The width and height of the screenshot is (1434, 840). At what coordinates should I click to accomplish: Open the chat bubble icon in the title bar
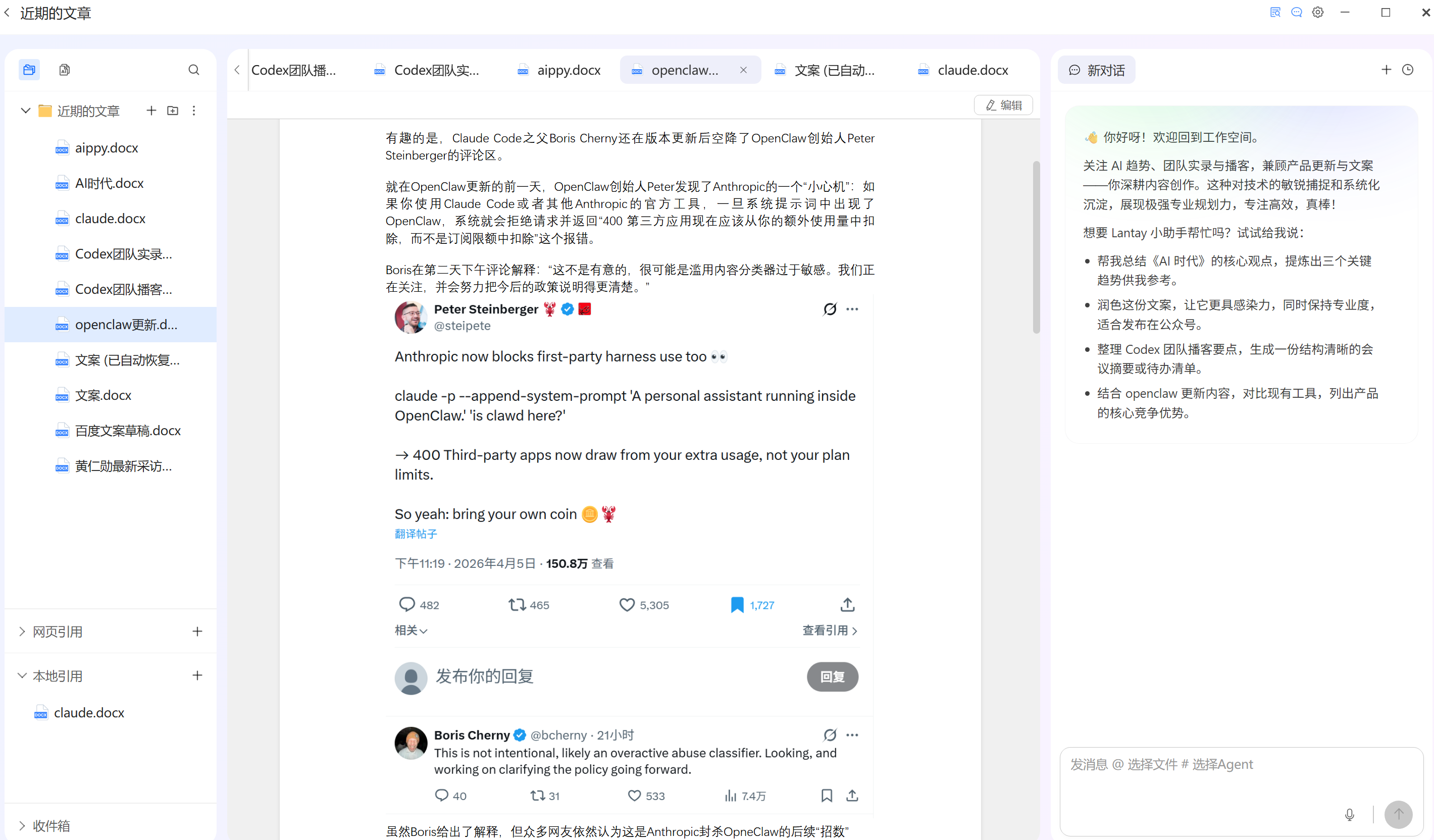pos(1296,12)
